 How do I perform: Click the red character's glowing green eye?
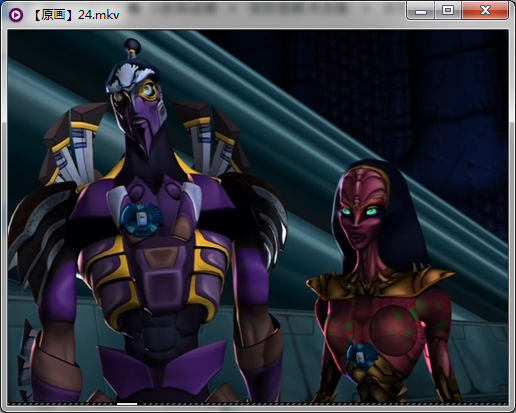click(372, 211)
